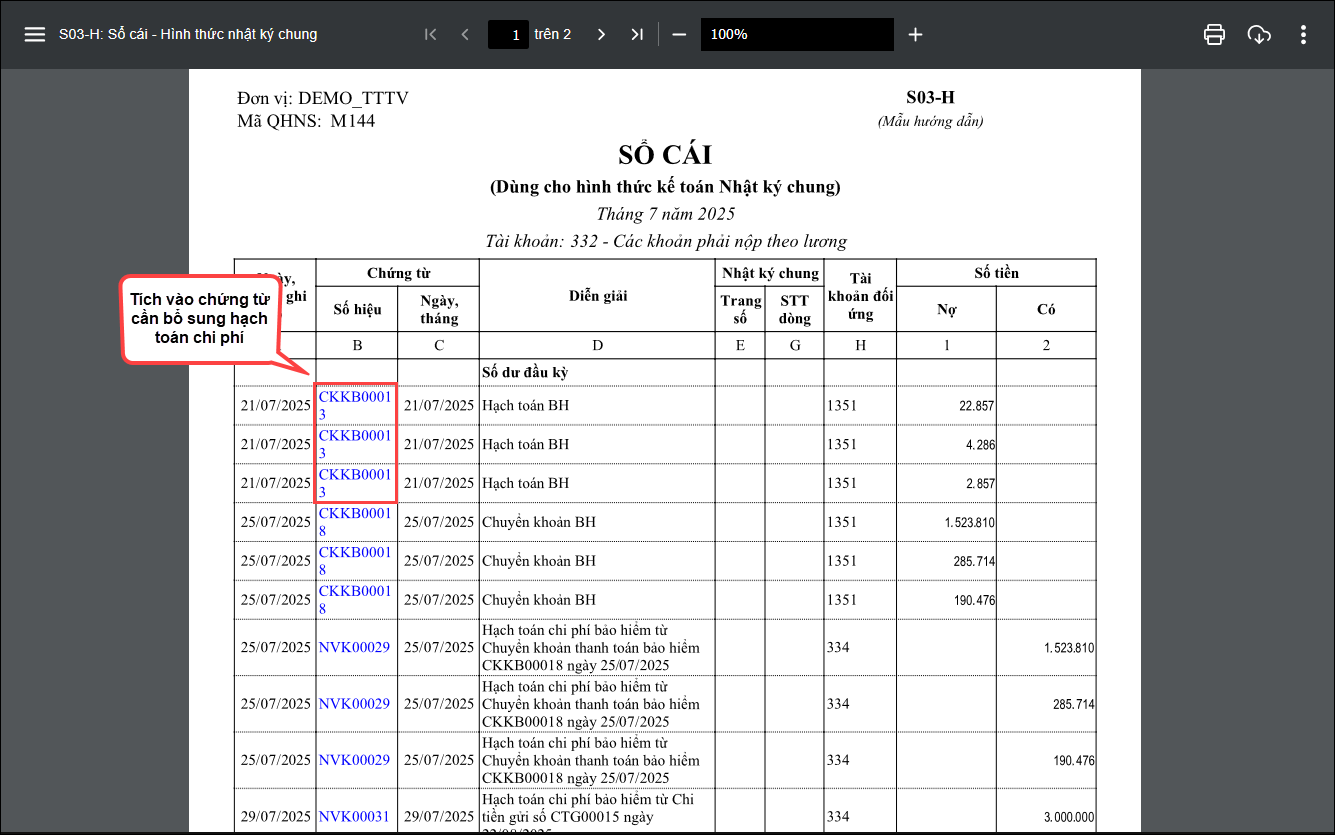Go to next page
The image size is (1335, 835).
coord(601,34)
